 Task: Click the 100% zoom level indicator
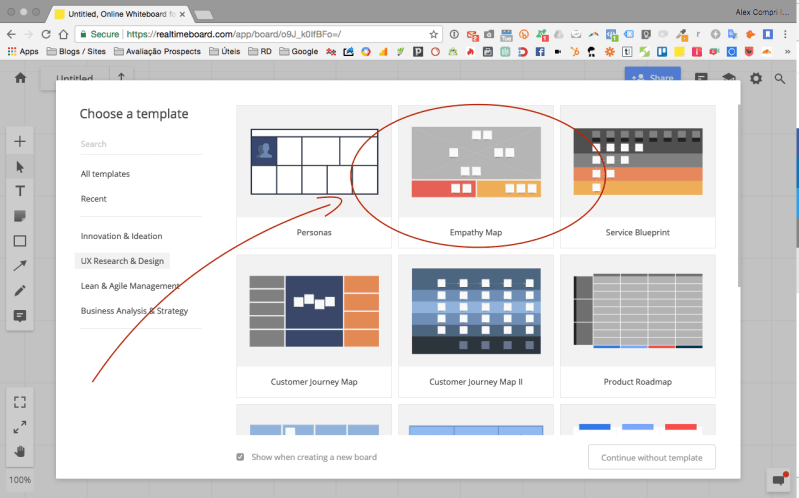(20, 480)
